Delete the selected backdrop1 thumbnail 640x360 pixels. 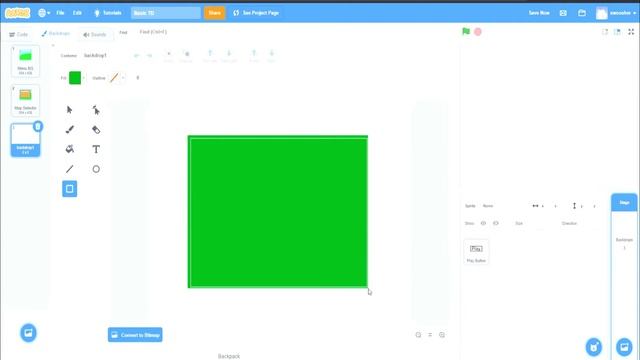click(38, 127)
